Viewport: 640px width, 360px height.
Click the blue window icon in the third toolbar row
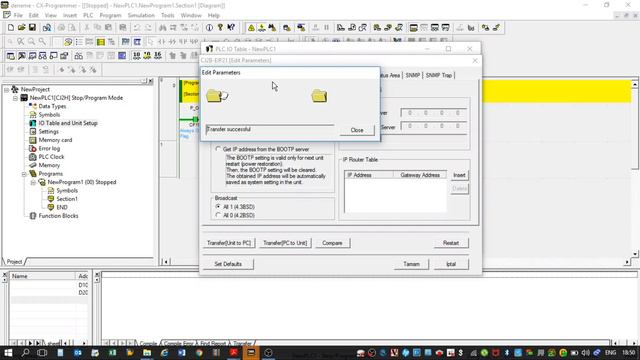coord(122,56)
